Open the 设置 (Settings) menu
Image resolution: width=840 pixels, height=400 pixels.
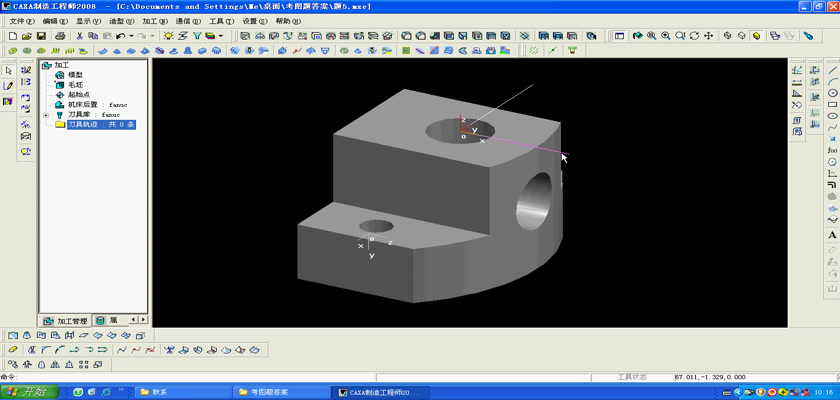click(x=254, y=21)
